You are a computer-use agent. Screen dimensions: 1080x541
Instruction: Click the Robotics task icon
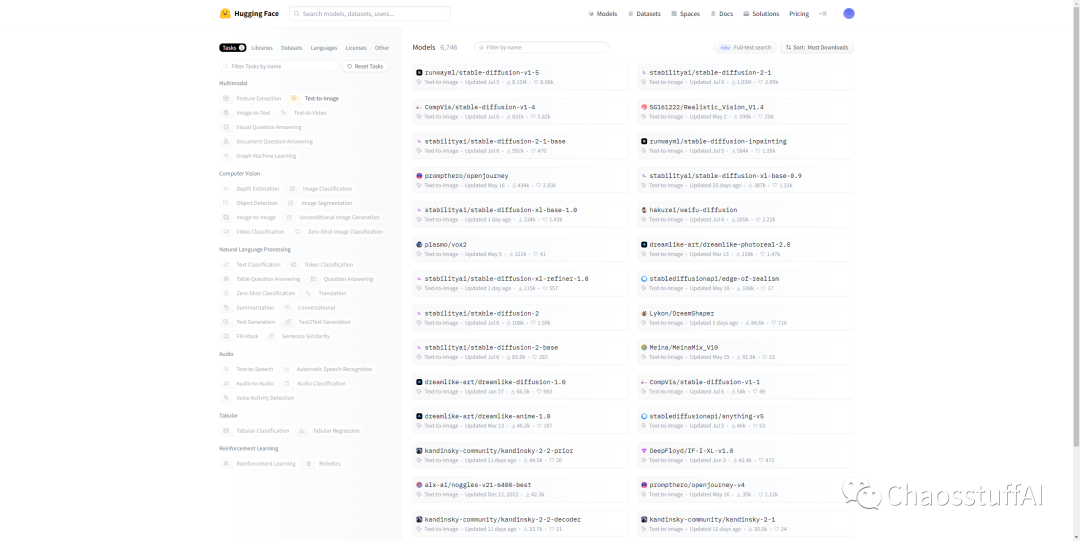pos(309,464)
